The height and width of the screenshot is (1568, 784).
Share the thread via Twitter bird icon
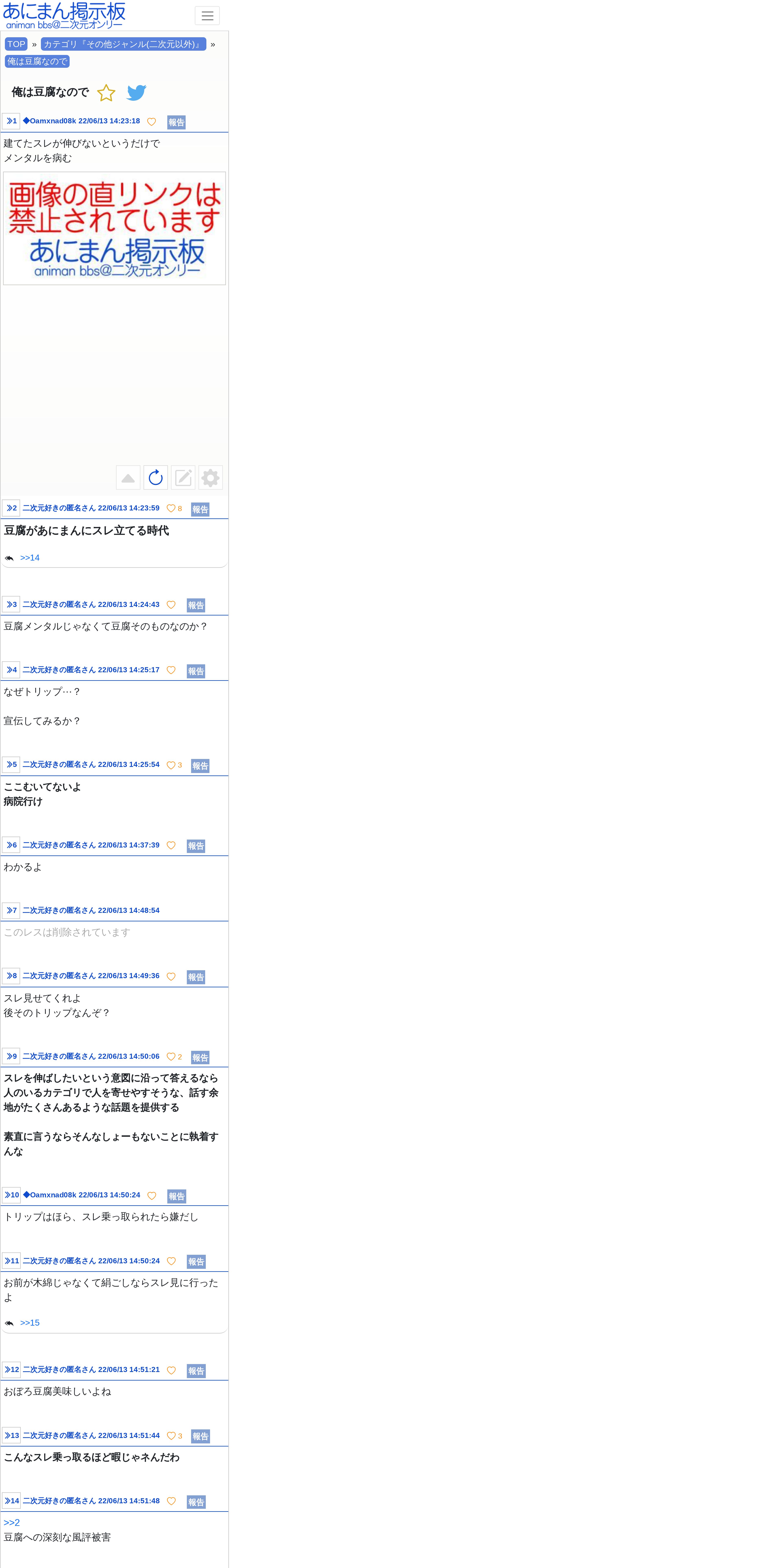(136, 93)
